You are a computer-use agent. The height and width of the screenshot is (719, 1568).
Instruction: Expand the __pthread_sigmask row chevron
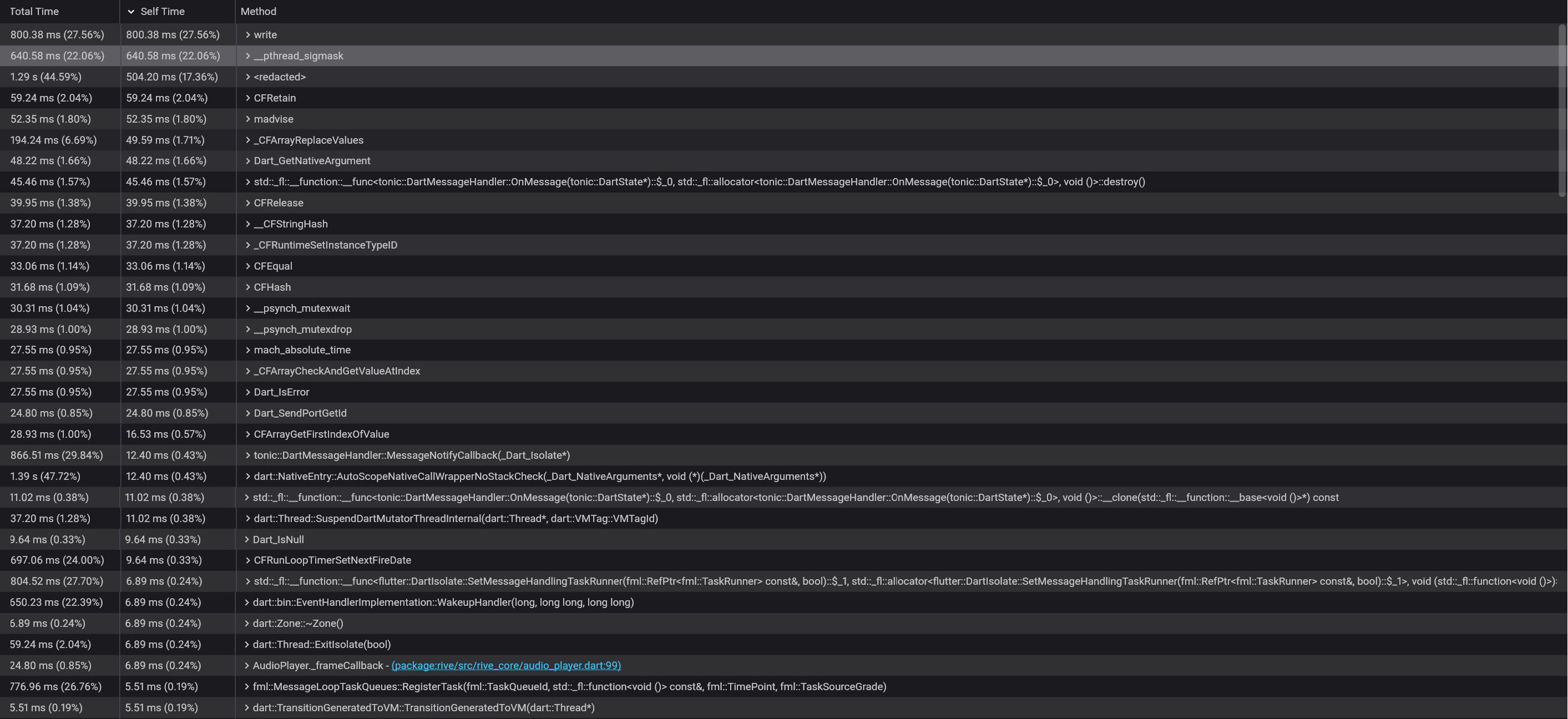click(x=247, y=56)
